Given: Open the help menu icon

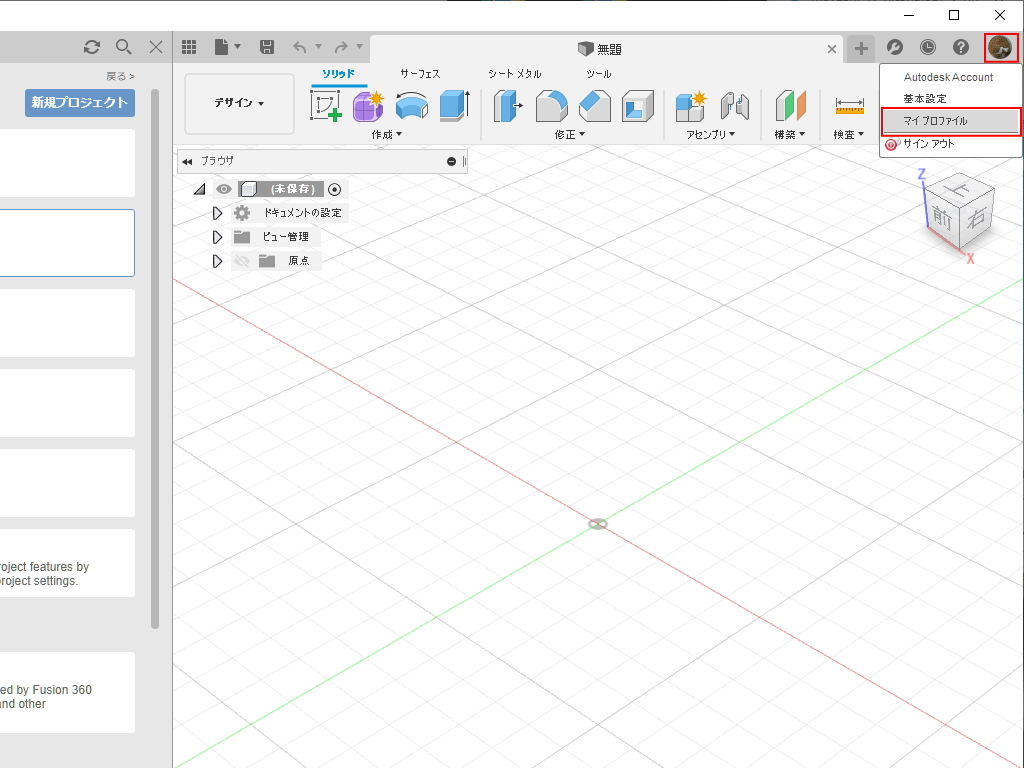Looking at the screenshot, I should tap(961, 47).
